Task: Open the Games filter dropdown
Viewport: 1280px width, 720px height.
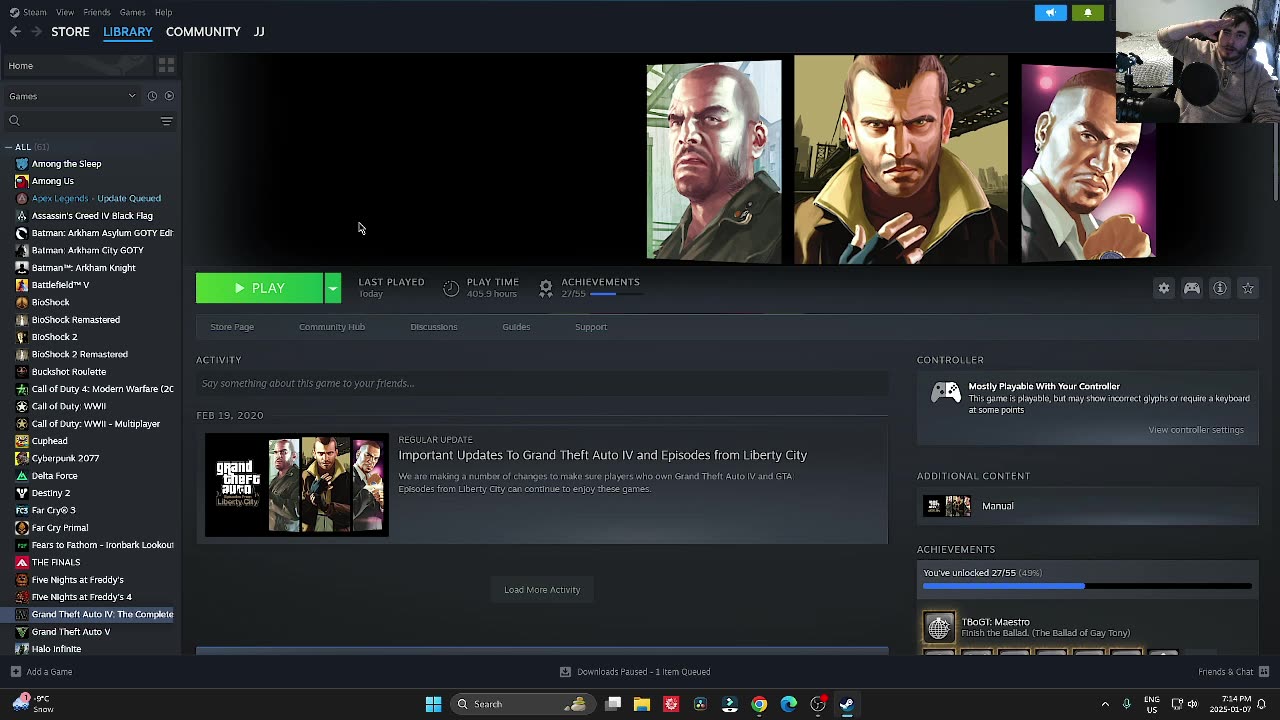Action: [x=72, y=96]
